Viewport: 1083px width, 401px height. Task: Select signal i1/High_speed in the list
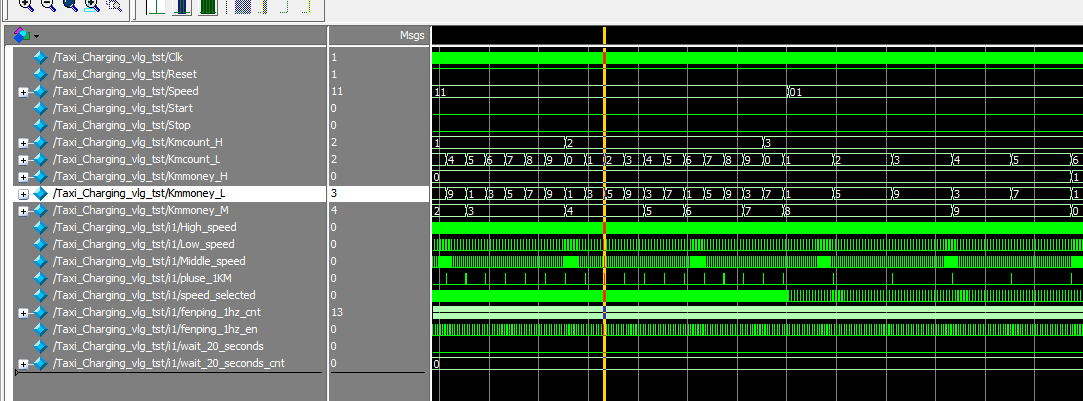(x=144, y=227)
